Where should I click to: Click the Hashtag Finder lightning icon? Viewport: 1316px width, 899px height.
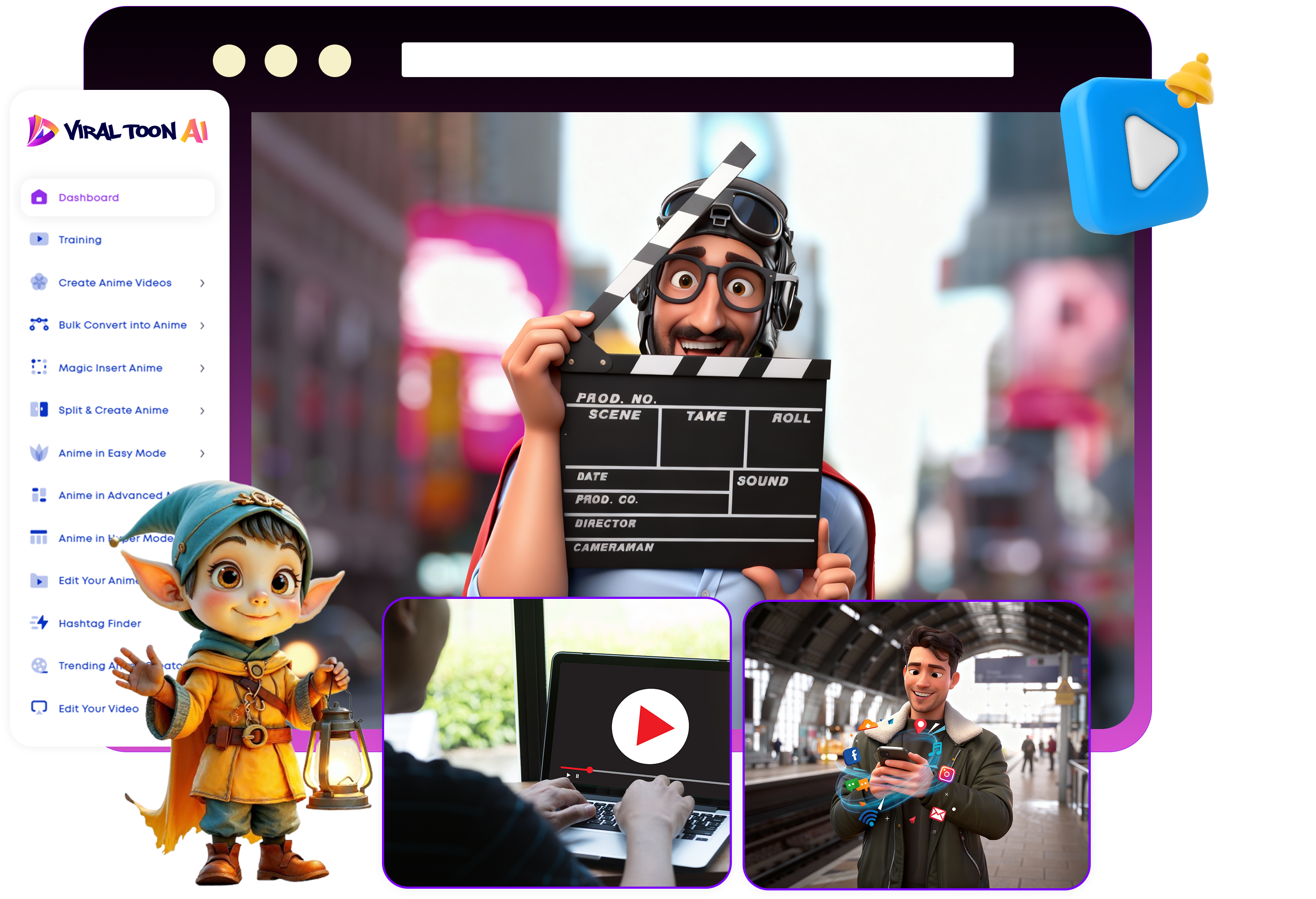pos(39,623)
